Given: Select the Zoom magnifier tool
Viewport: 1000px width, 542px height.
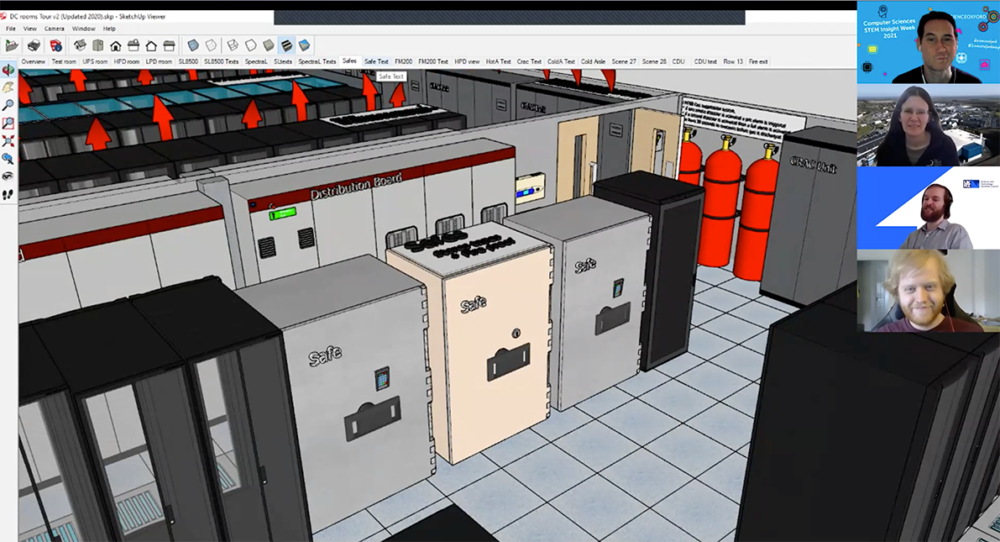Looking at the screenshot, I should 8,105.
